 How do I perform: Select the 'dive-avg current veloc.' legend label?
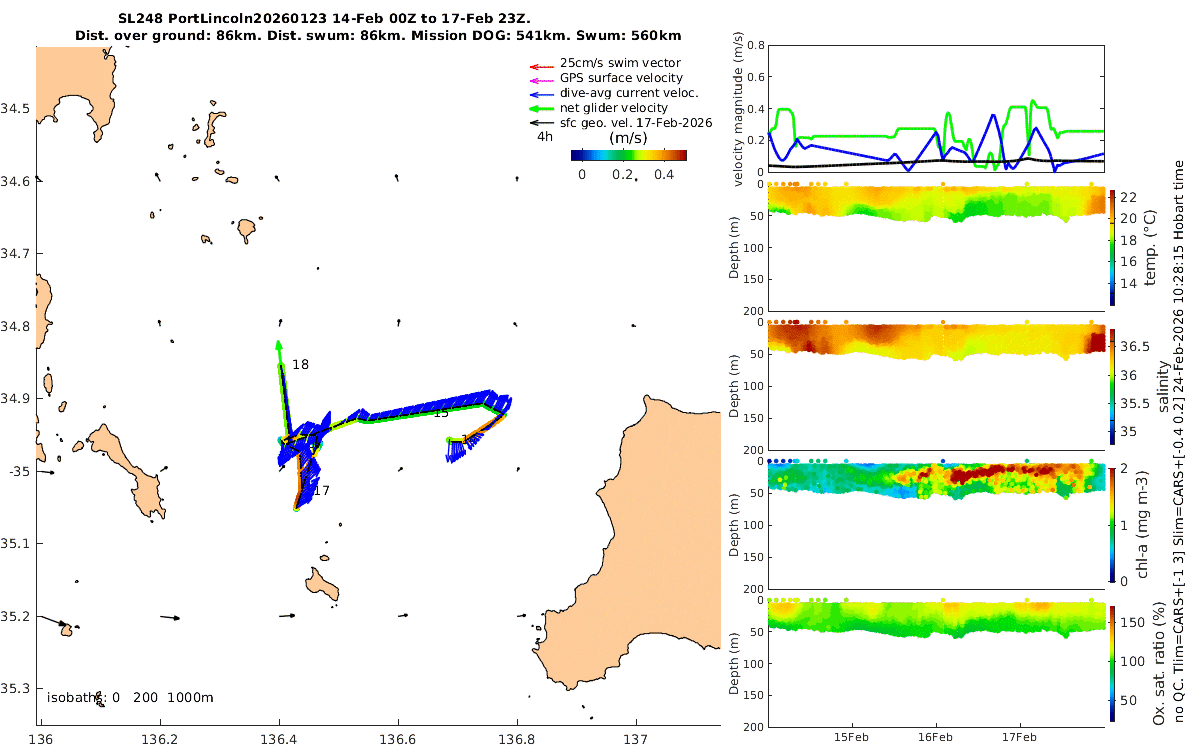[x=629, y=93]
